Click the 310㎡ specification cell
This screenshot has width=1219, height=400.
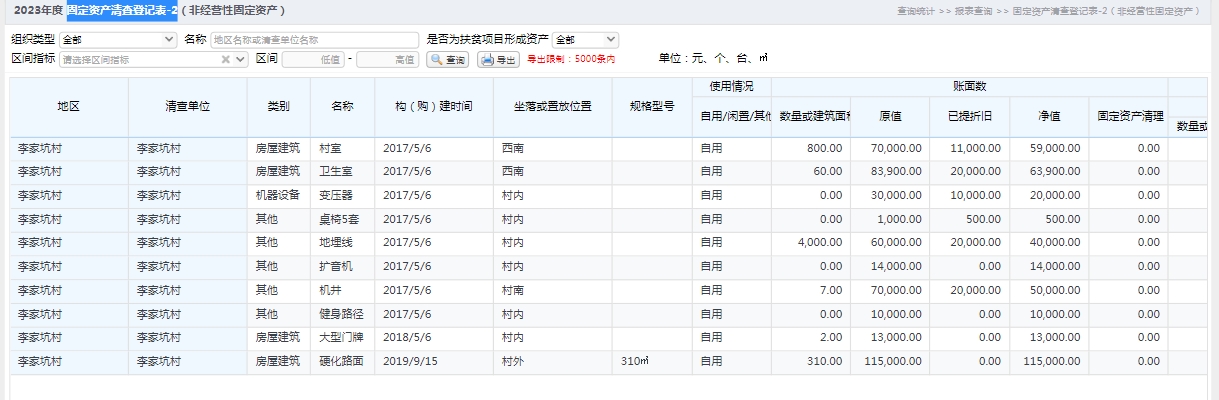tap(652, 361)
